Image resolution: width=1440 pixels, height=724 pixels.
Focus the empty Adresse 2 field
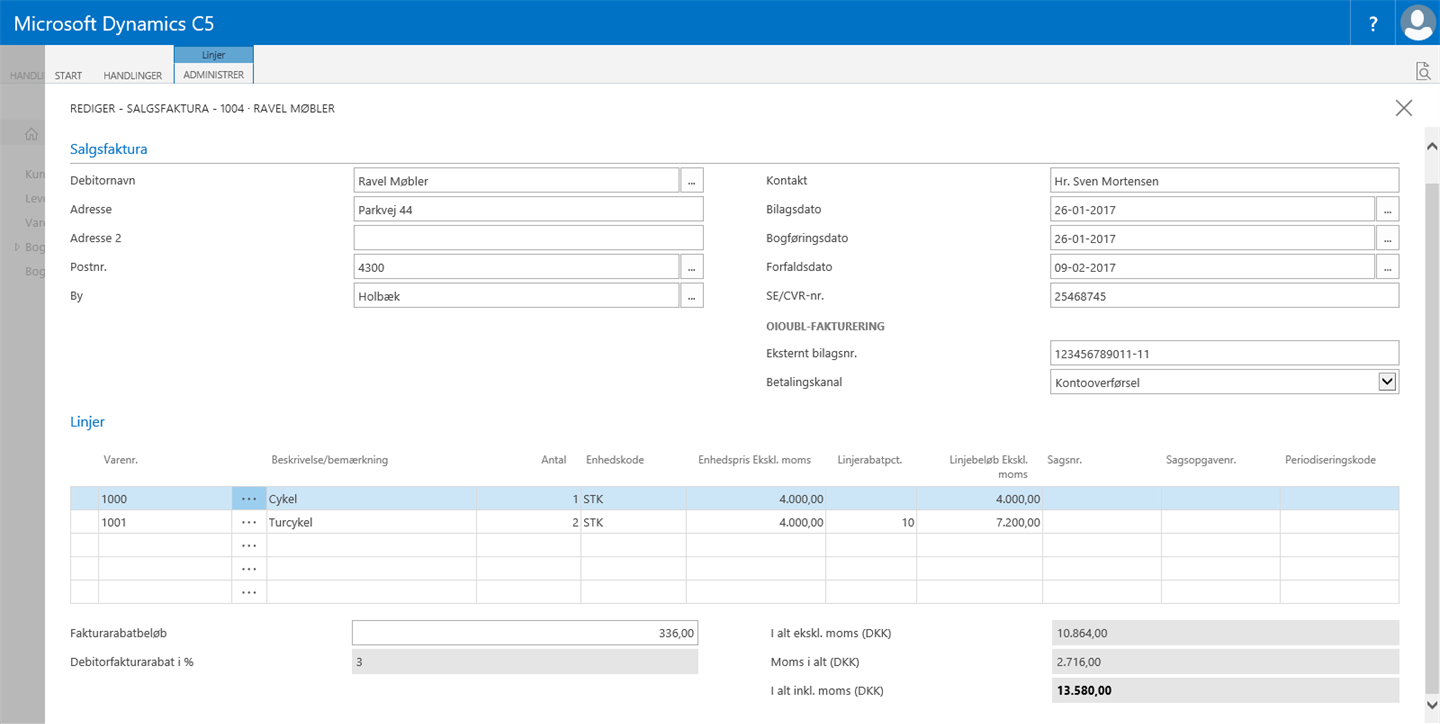528,238
